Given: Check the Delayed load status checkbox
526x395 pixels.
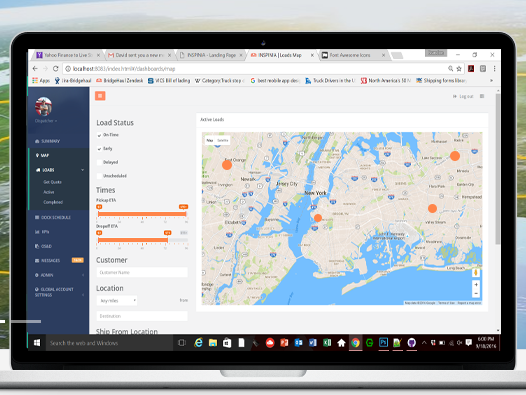Looking at the screenshot, I should pos(99,162).
